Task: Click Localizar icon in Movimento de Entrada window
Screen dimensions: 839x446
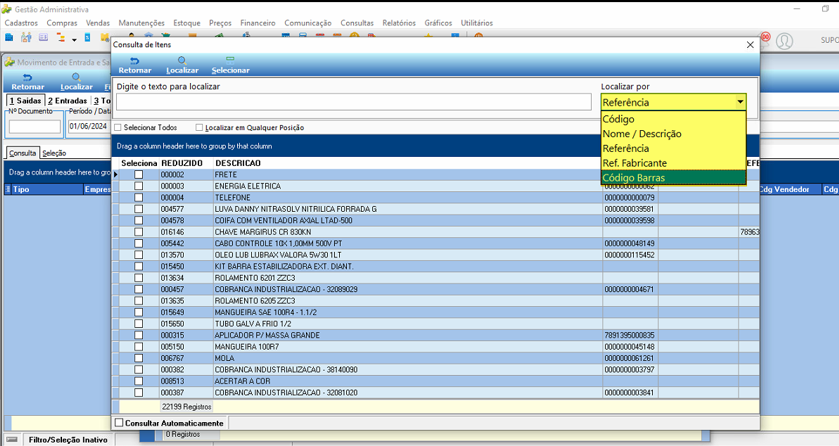Action: 76,78
